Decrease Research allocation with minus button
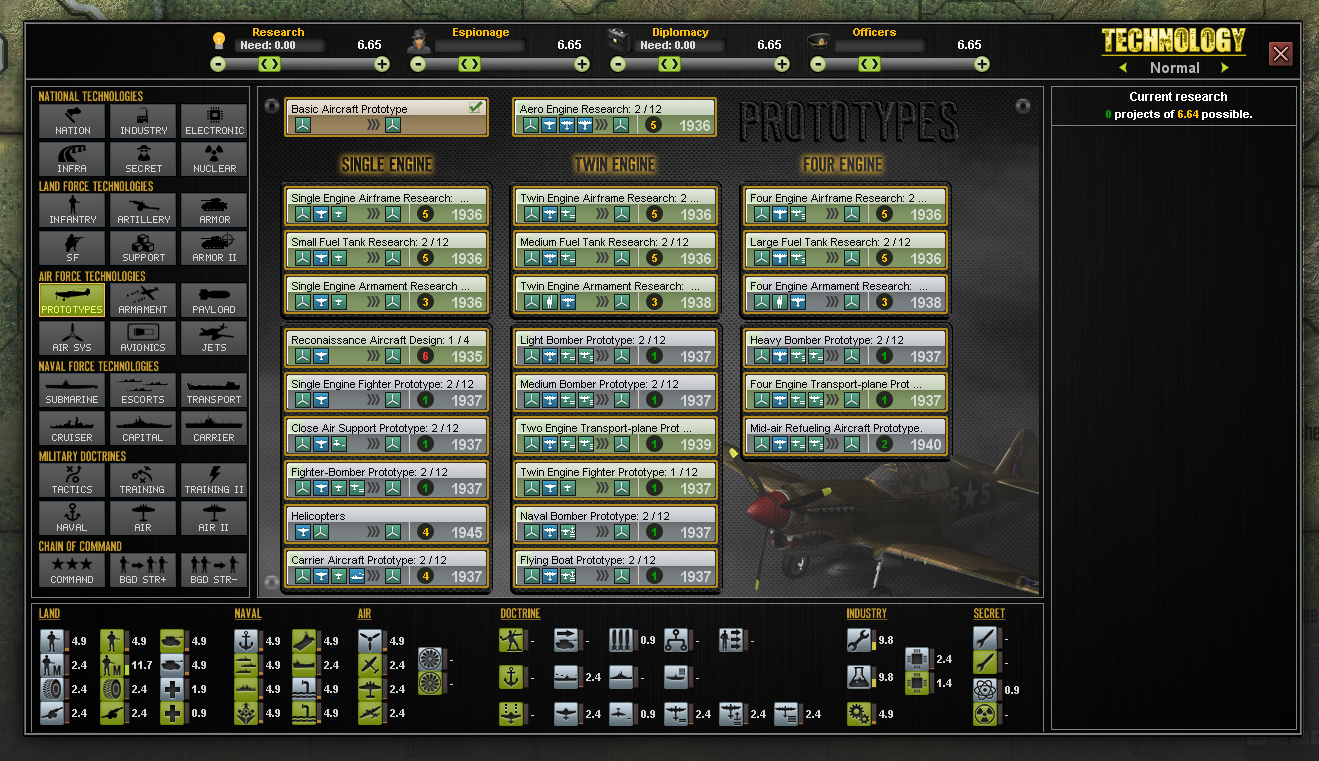The height and width of the screenshot is (761, 1319). 218,64
